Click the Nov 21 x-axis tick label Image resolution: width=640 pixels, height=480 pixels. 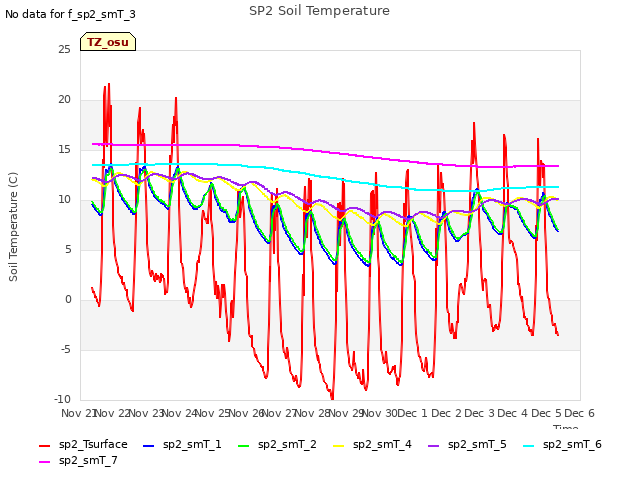coord(78,413)
